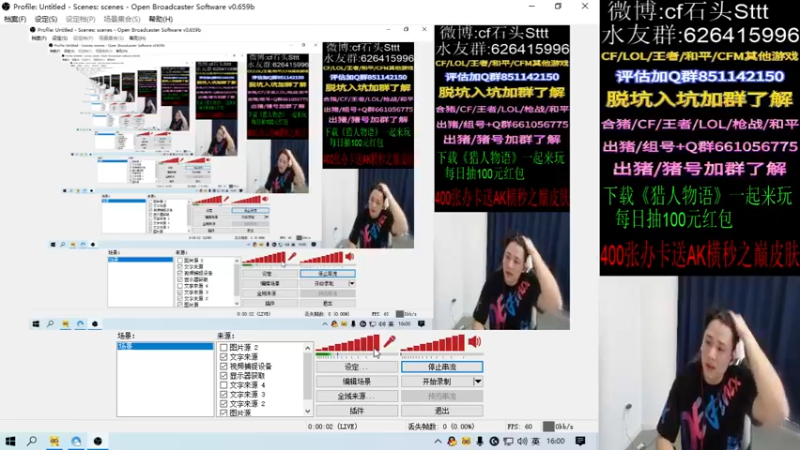Open the 帮助(H) menu
Viewport: 800px width, 450px height.
161,19
